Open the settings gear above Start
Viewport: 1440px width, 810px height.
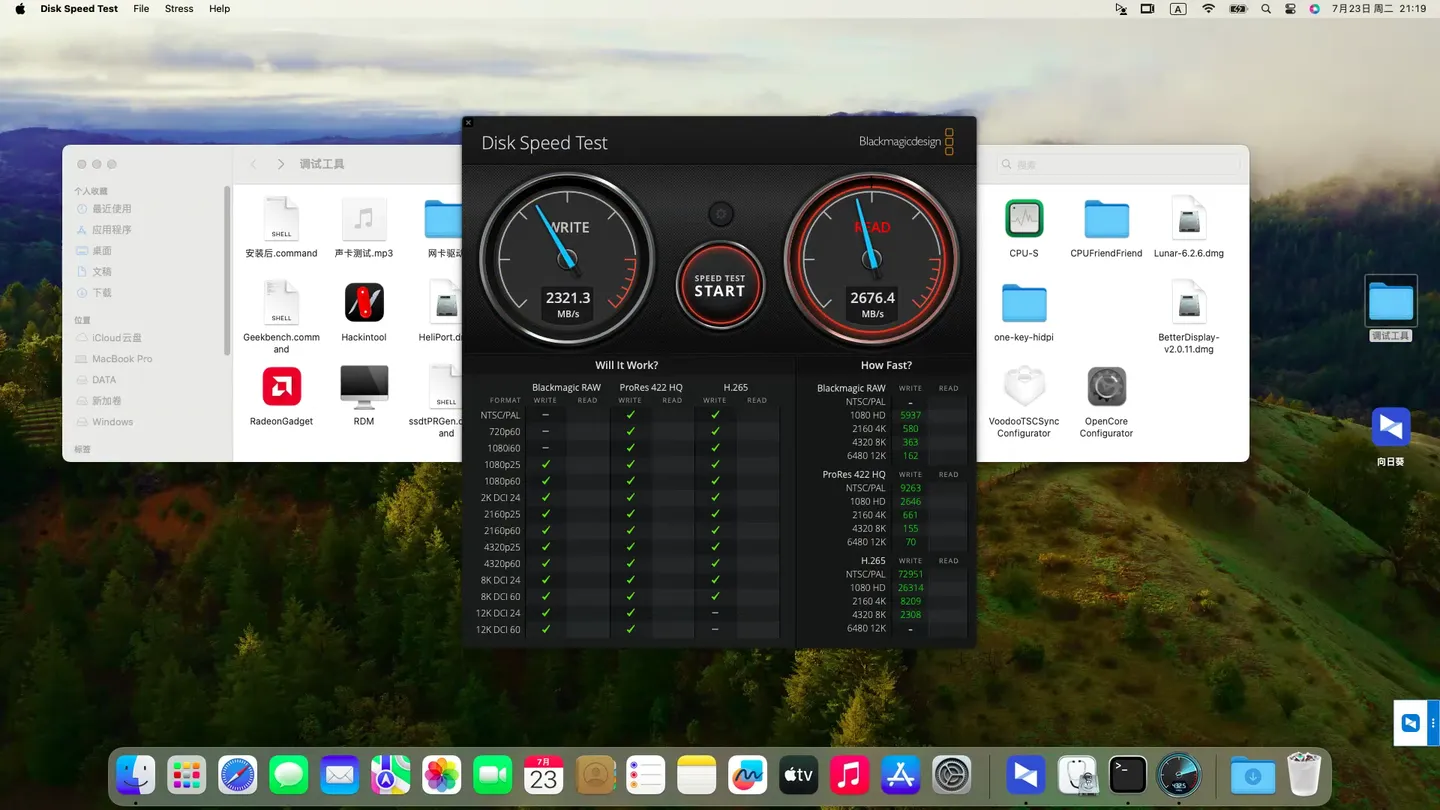(x=720, y=214)
